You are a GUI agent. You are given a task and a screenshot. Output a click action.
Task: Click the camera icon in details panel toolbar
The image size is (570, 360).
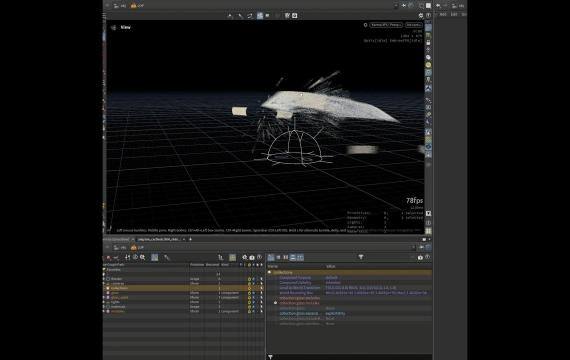pyautogui.click(x=420, y=257)
